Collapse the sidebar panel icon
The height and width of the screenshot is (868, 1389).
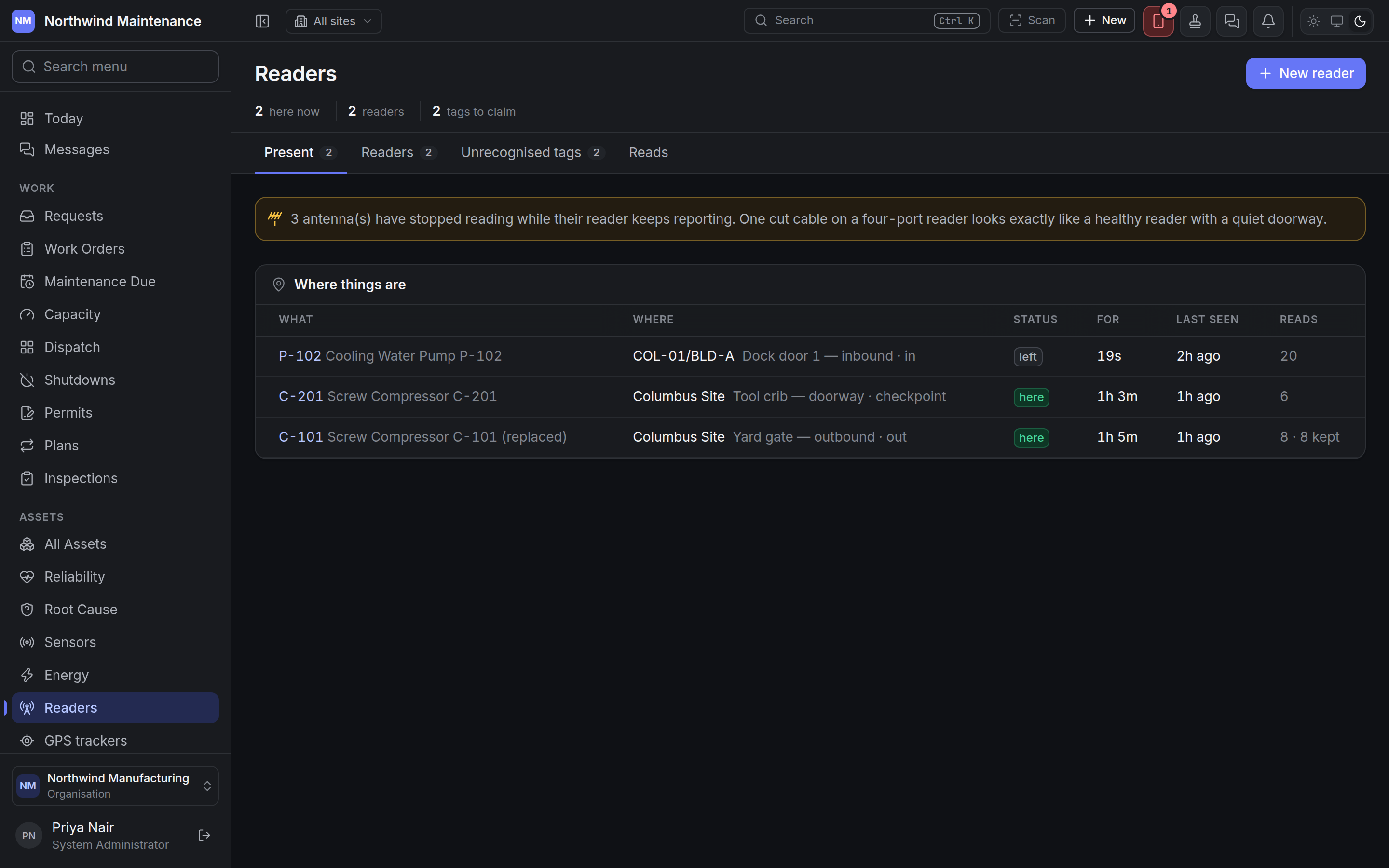262,21
